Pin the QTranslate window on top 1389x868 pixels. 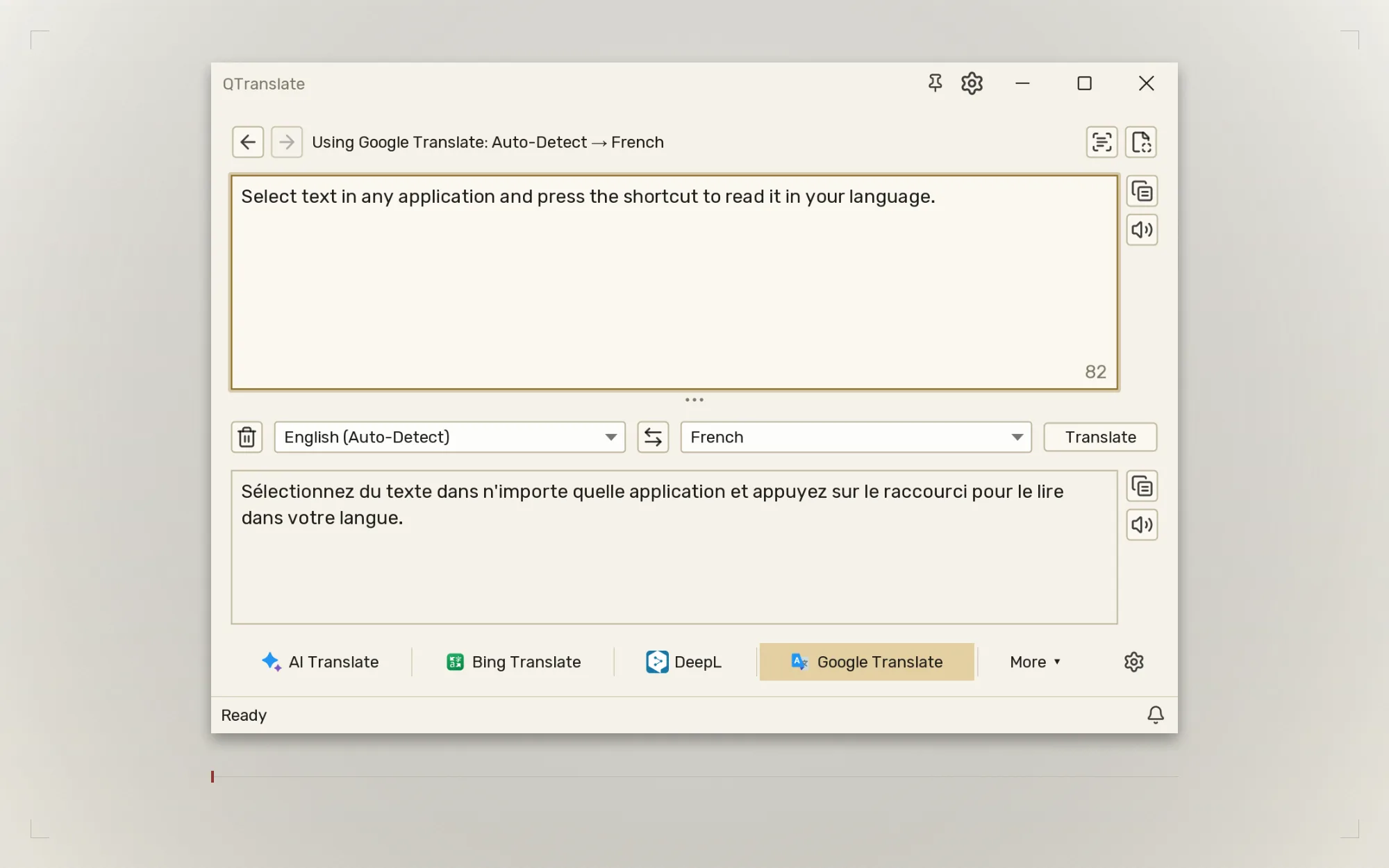(935, 83)
